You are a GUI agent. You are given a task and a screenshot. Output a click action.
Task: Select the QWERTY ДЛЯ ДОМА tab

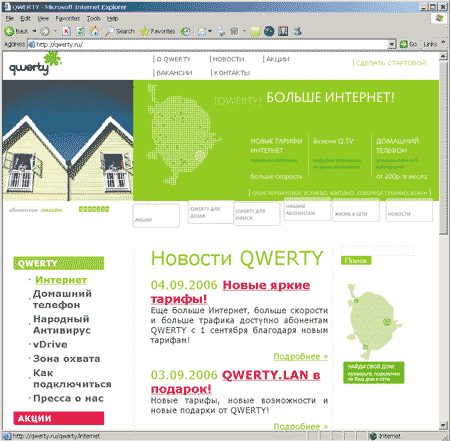[x=211, y=212]
